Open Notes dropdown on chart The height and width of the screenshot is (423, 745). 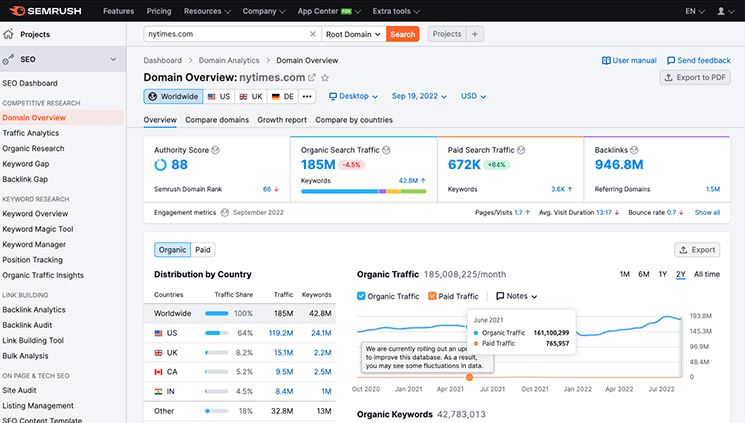(516, 296)
